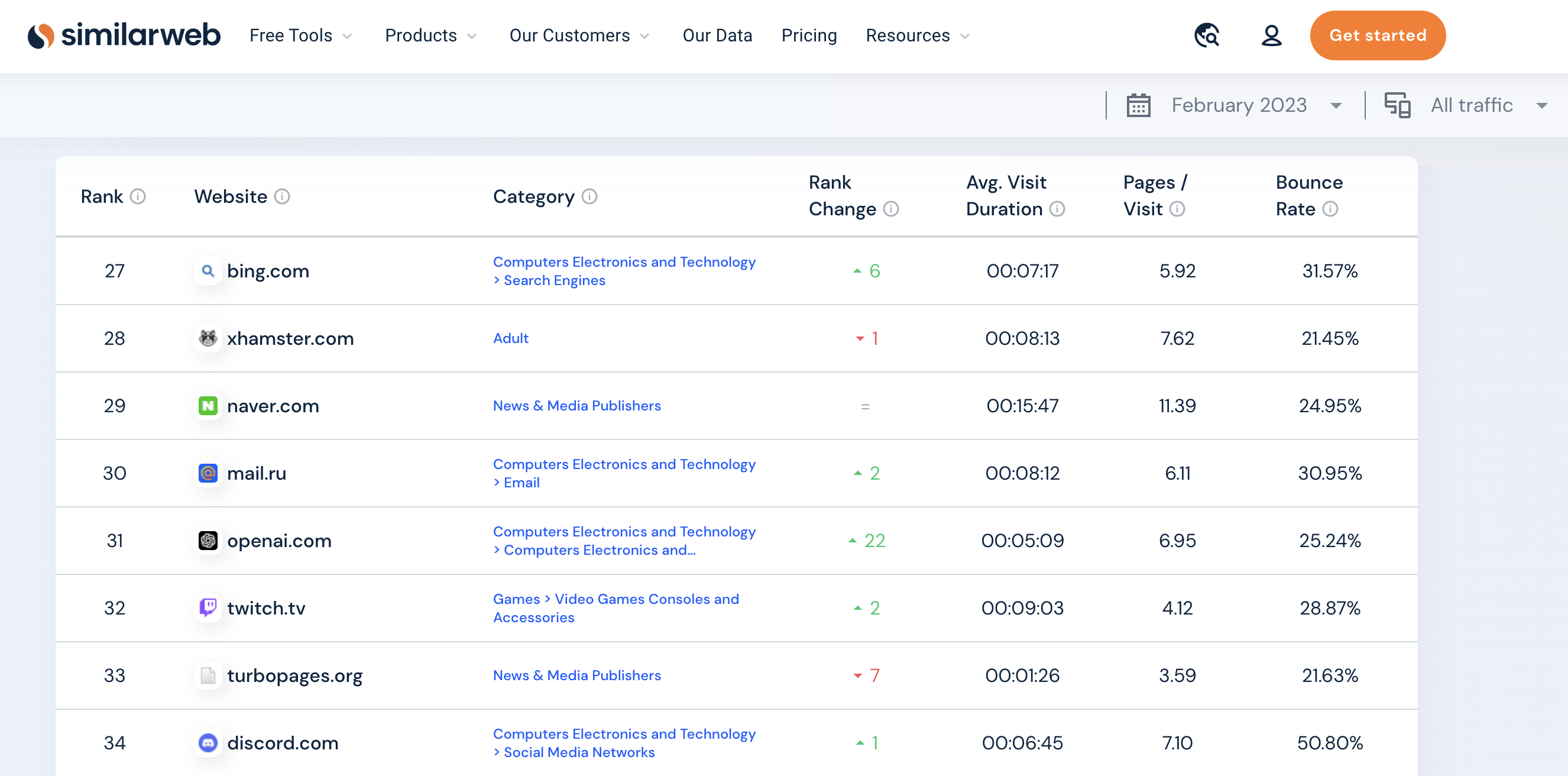1568x776 pixels.
Task: Click the openai.com favicon
Action: pyautogui.click(x=208, y=540)
